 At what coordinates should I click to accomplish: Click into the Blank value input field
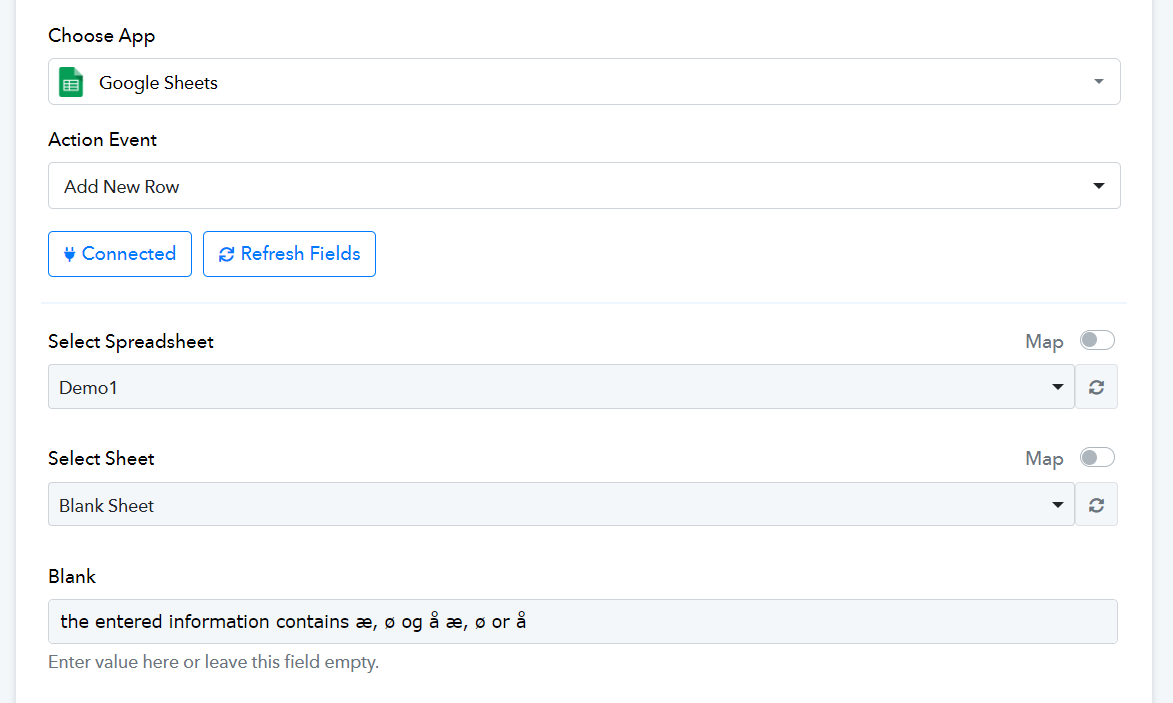[x=583, y=621]
